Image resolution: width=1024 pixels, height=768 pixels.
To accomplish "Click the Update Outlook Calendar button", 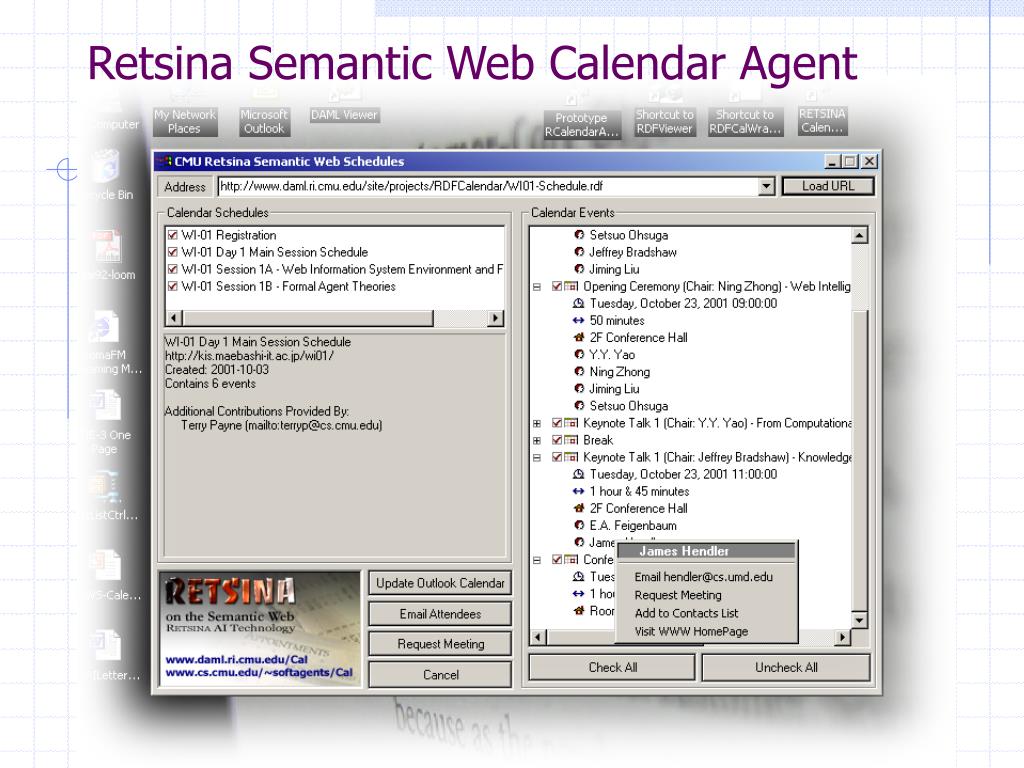I will (440, 583).
